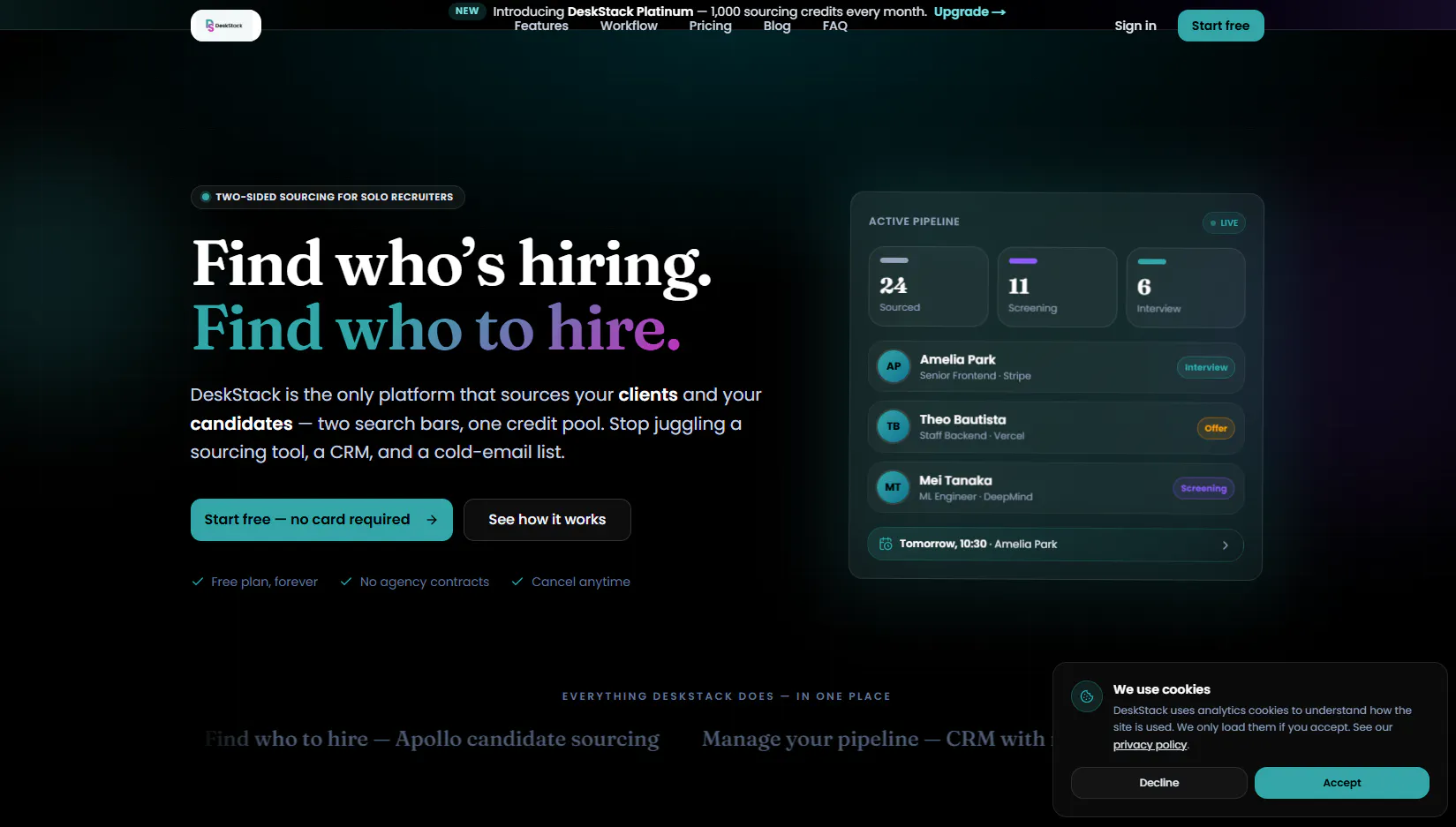Follow the Upgrade link in the announcement banner

(x=969, y=11)
